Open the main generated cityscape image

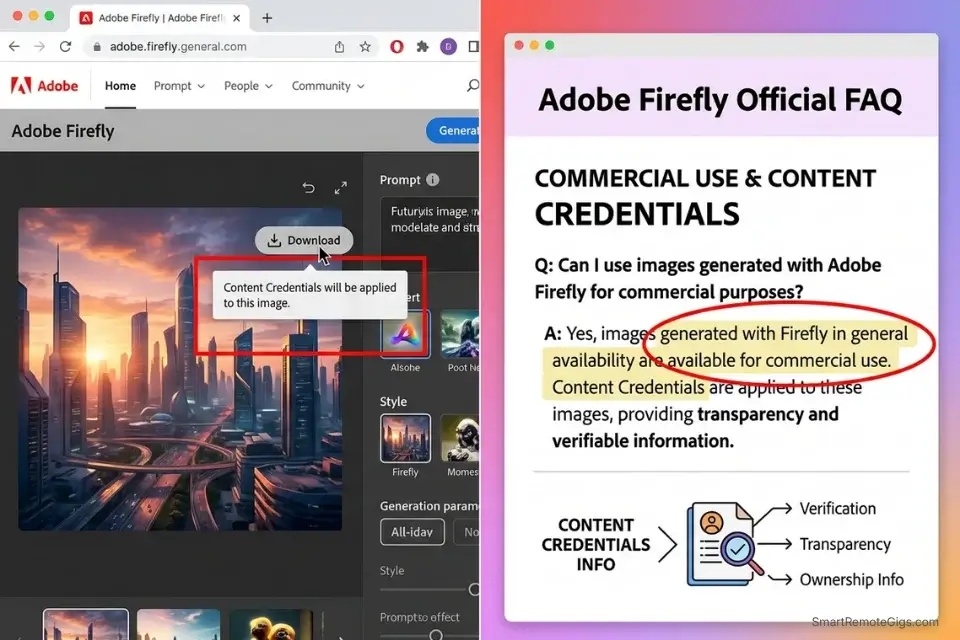pyautogui.click(x=180, y=369)
